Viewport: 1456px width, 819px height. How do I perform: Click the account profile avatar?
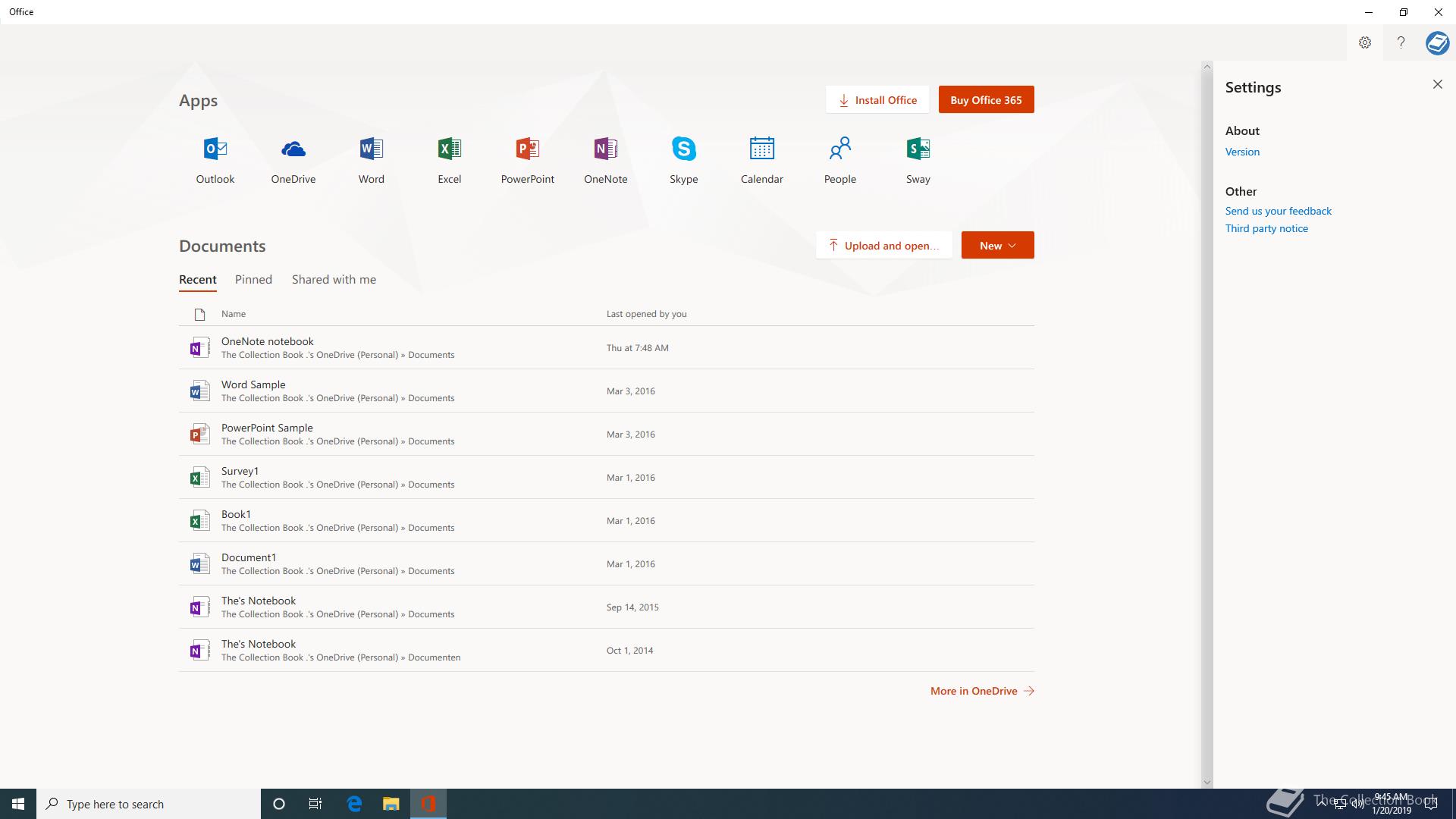tap(1437, 42)
